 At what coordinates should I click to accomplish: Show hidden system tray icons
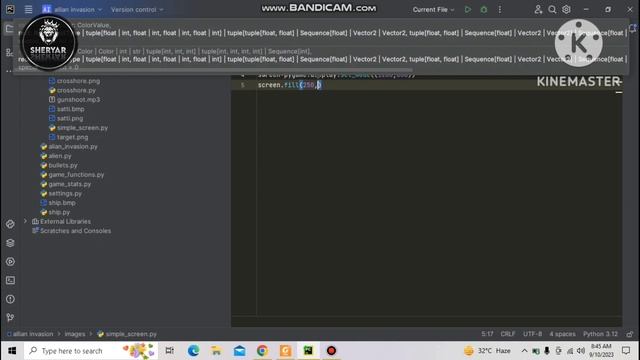(524, 351)
